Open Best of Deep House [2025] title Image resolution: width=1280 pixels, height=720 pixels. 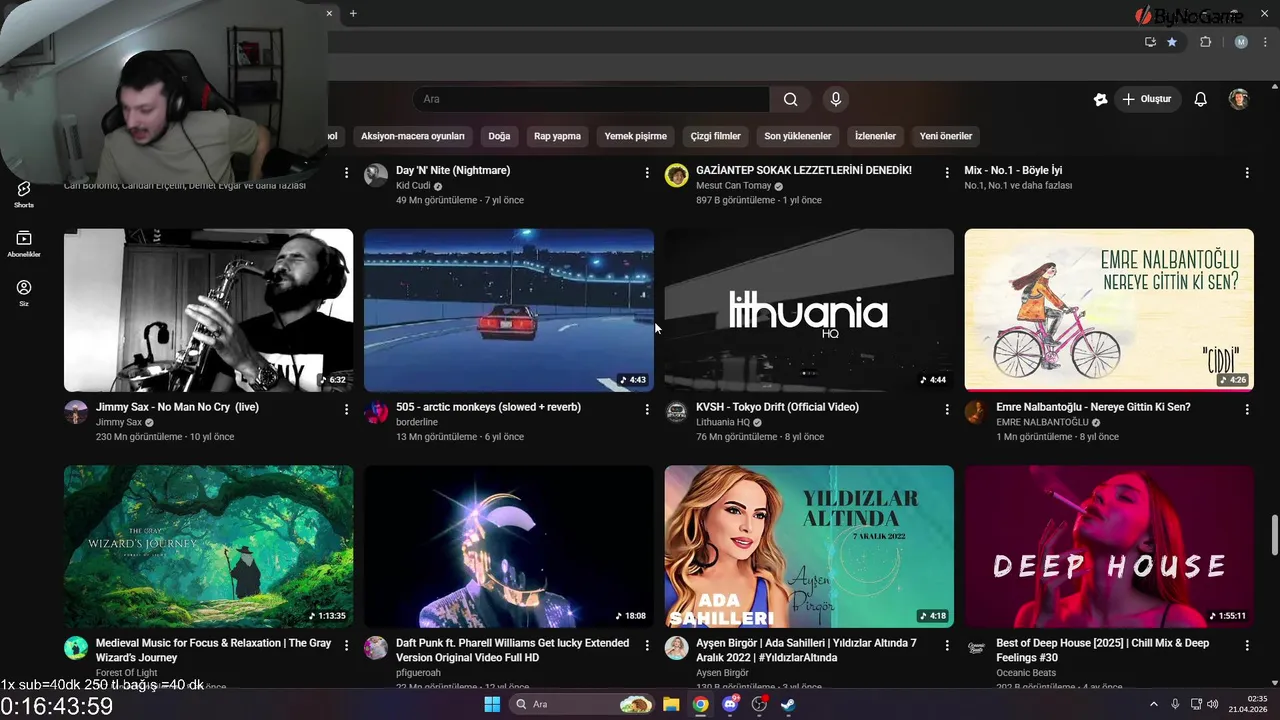coord(1102,650)
